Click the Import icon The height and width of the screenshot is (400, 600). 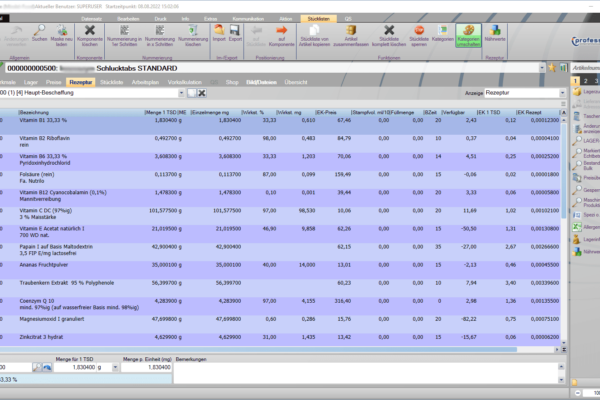219,30
